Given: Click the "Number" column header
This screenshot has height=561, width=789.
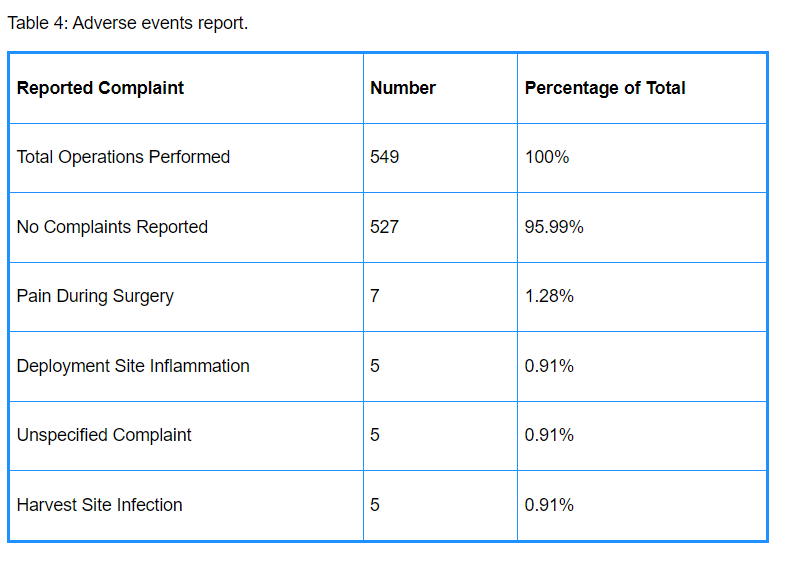Looking at the screenshot, I should pos(403,88).
